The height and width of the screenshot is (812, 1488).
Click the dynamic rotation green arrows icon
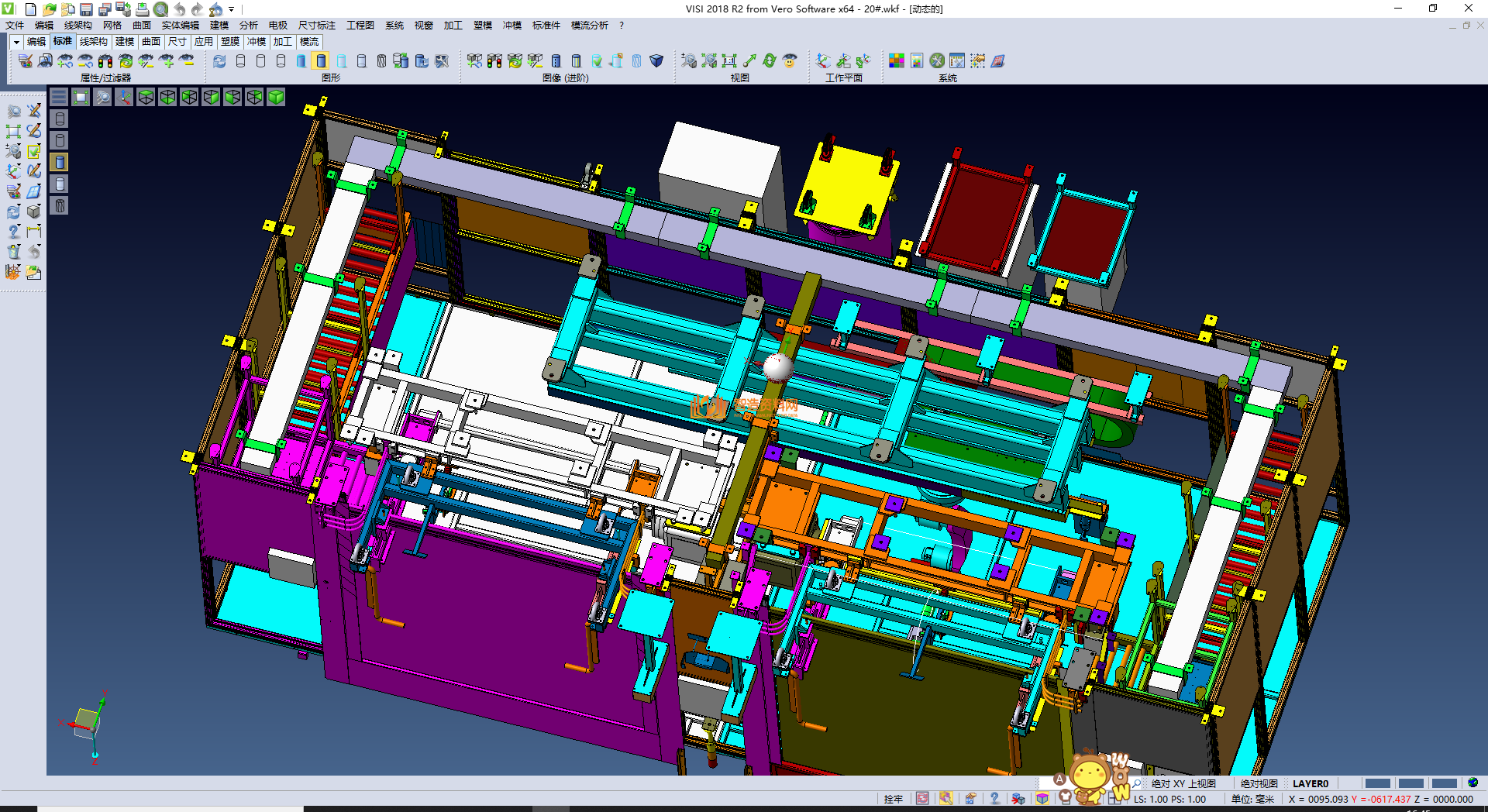(769, 60)
